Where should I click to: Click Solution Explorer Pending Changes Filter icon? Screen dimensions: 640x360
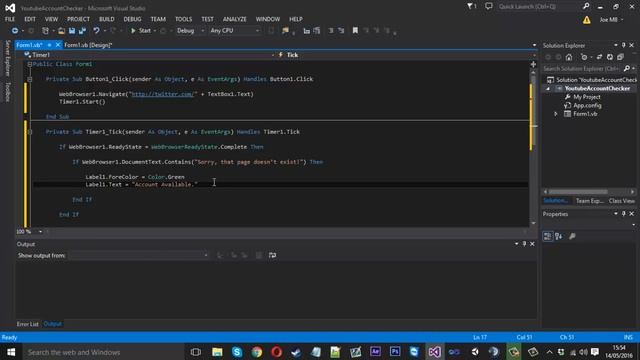click(x=584, y=57)
